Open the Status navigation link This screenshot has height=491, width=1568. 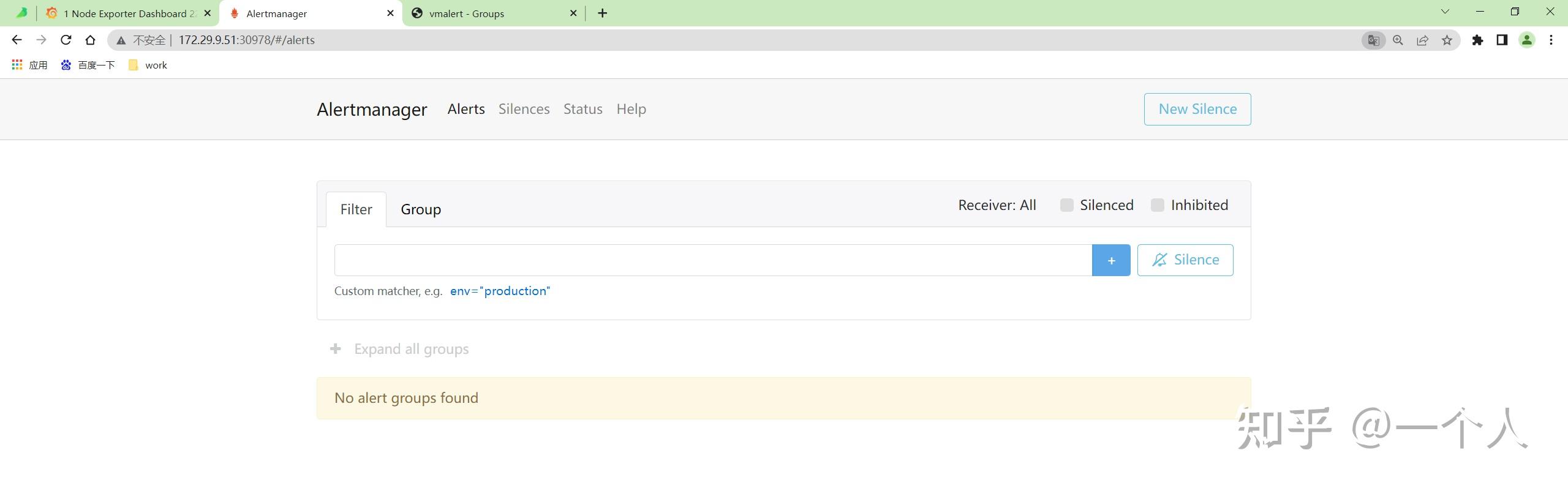[582, 109]
